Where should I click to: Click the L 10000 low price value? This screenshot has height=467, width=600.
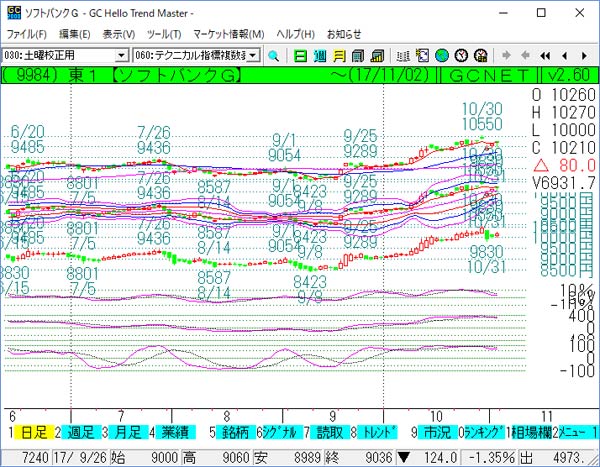click(x=564, y=130)
